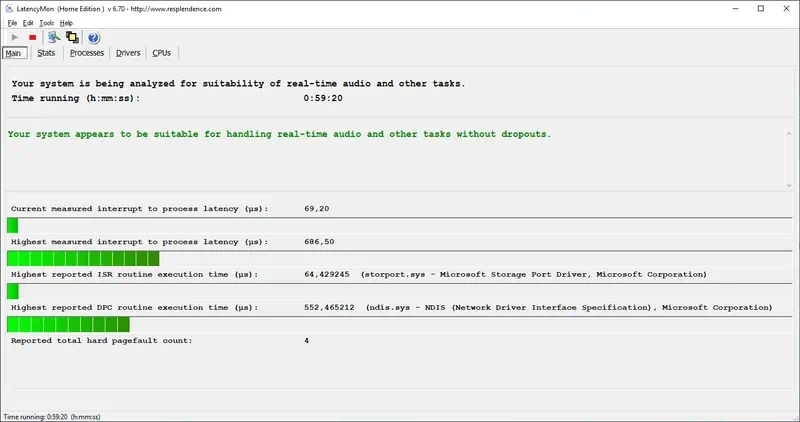Screen dimensions: 800x422
Task: Open the File menu
Action: [12, 23]
